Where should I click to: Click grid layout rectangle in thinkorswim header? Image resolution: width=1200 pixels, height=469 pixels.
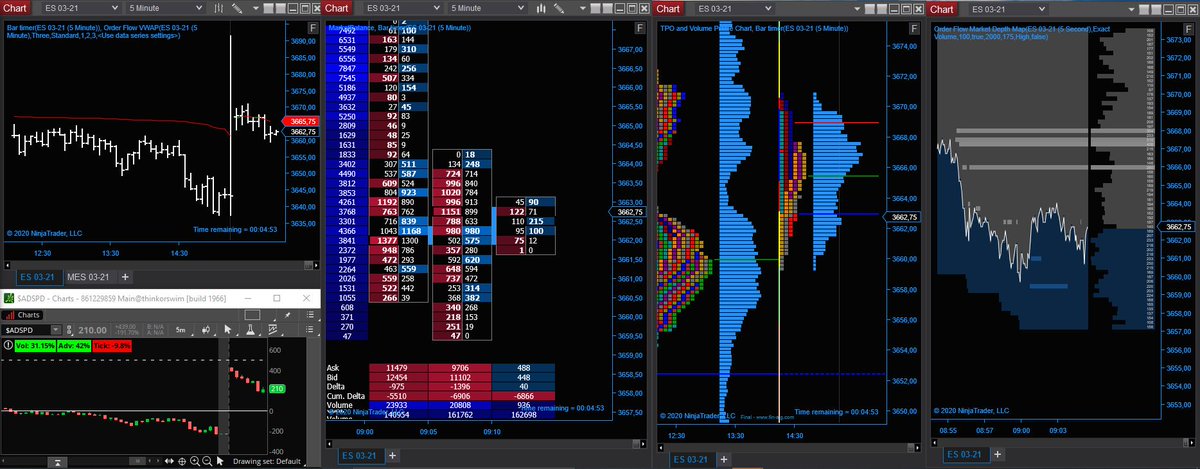click(x=252, y=315)
